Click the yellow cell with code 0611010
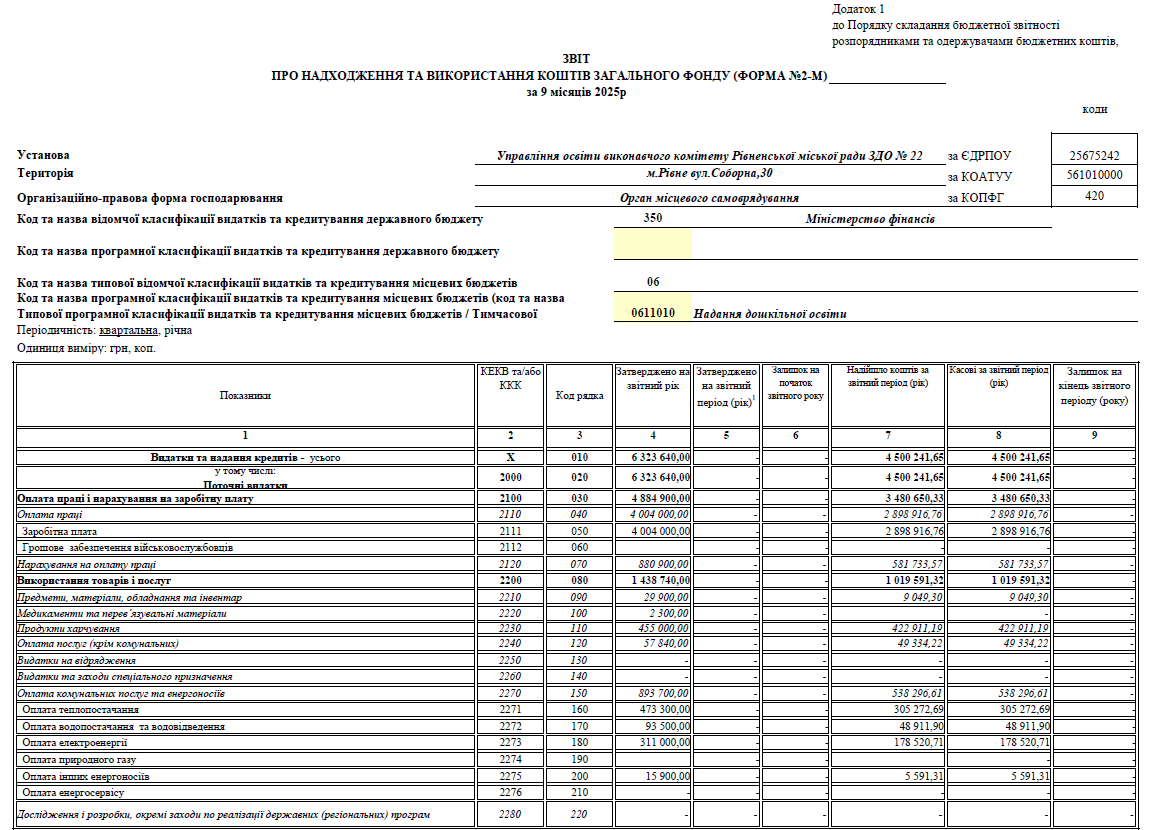 (x=652, y=313)
